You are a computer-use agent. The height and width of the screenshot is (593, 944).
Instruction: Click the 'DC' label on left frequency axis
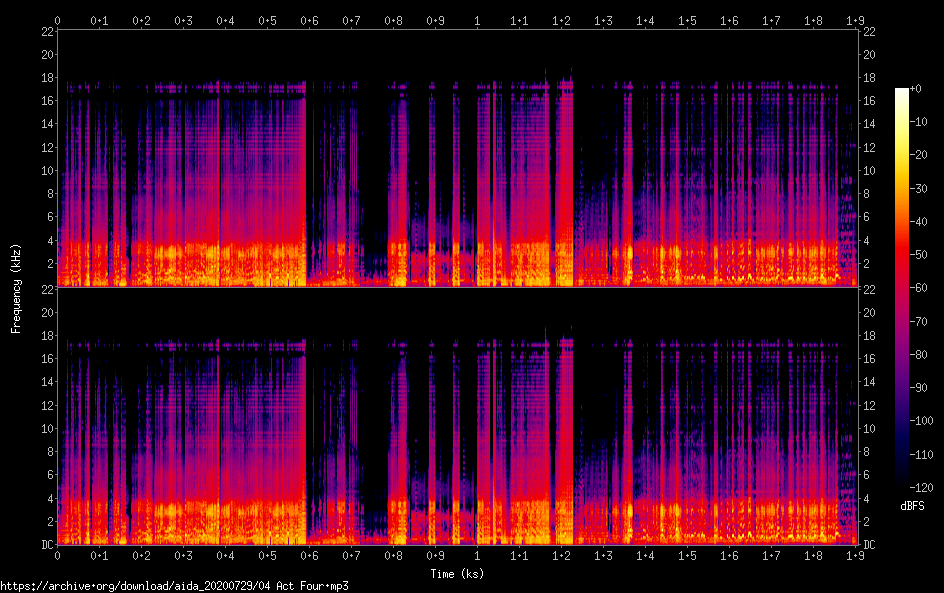pyautogui.click(x=48, y=544)
